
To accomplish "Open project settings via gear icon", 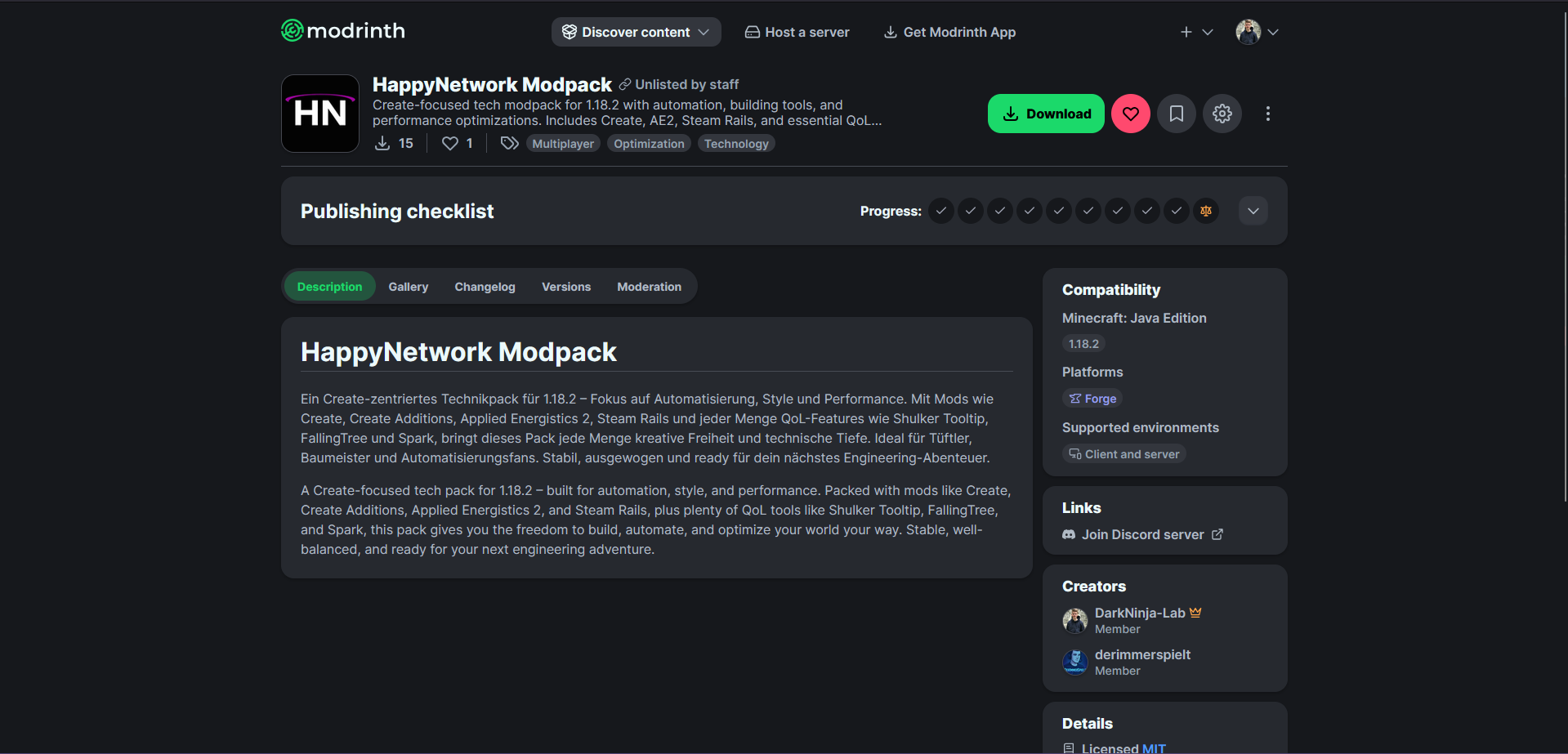I will coord(1222,114).
